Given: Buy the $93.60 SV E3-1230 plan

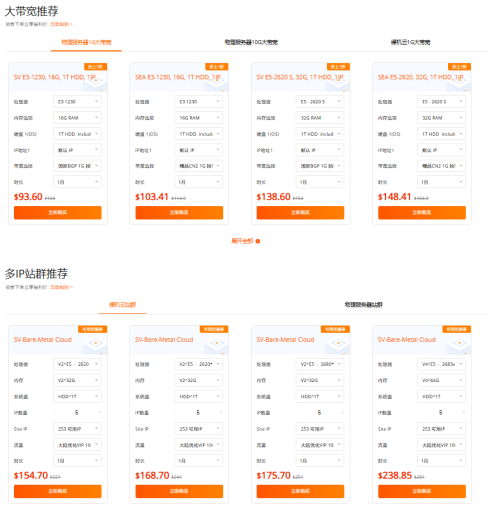Looking at the screenshot, I should pyautogui.click(x=58, y=213).
